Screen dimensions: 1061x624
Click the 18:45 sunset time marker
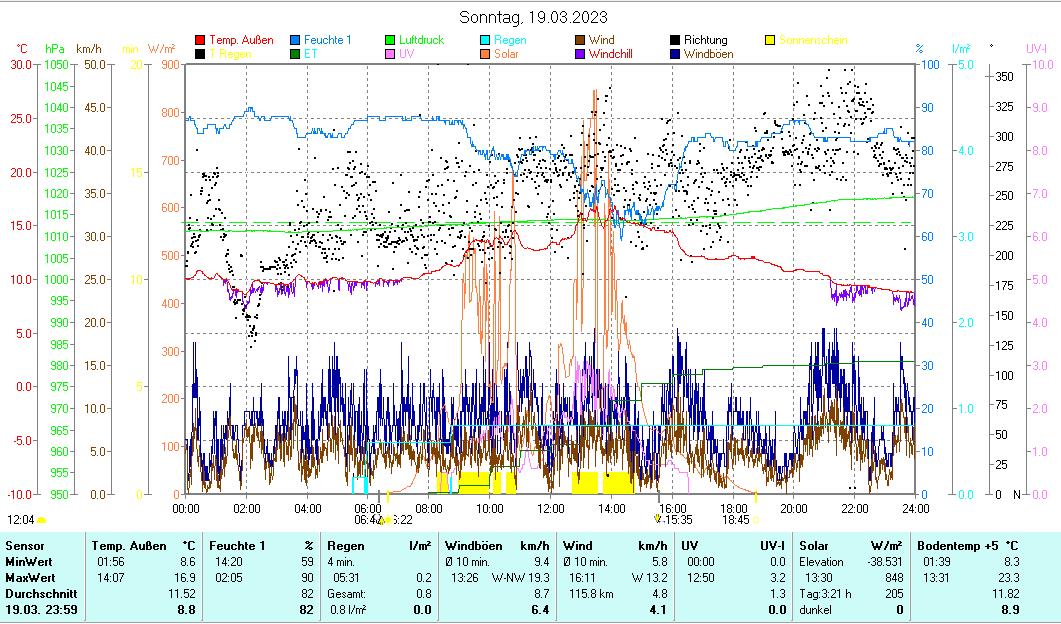735,520
